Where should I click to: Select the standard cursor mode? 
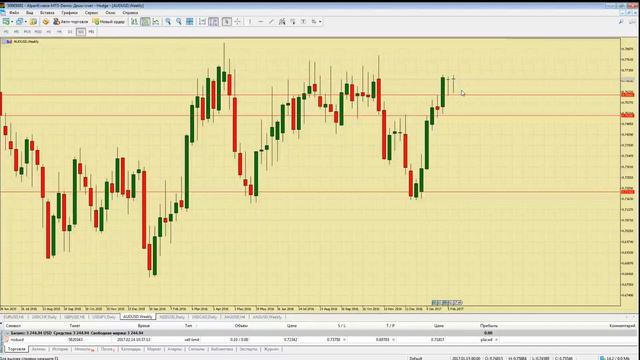point(227,21)
